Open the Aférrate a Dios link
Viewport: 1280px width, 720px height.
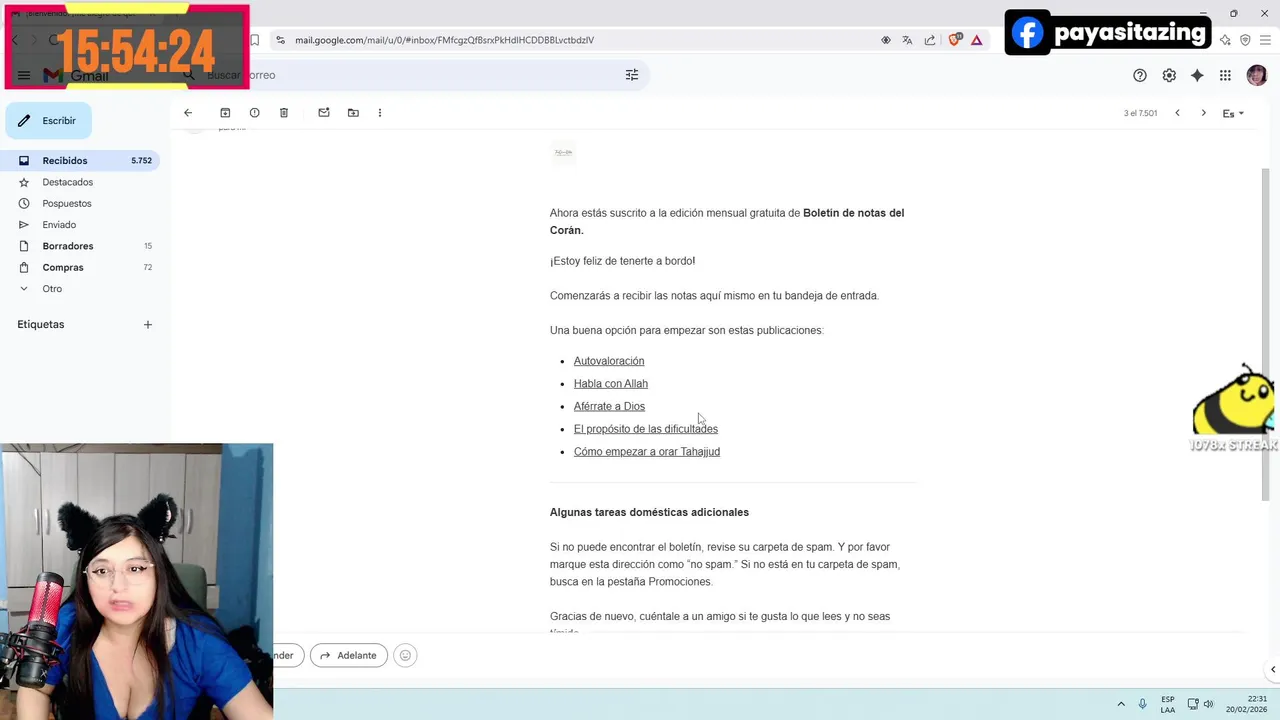(609, 406)
